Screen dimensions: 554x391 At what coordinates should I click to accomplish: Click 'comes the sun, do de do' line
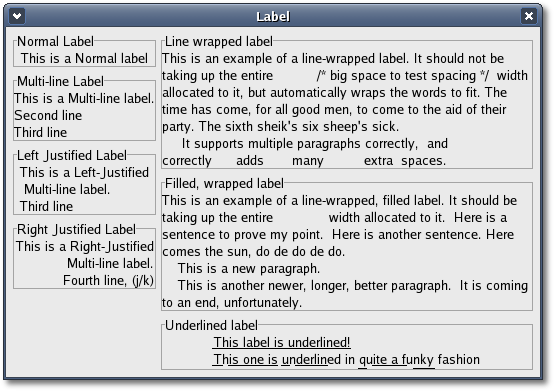[x=254, y=251]
